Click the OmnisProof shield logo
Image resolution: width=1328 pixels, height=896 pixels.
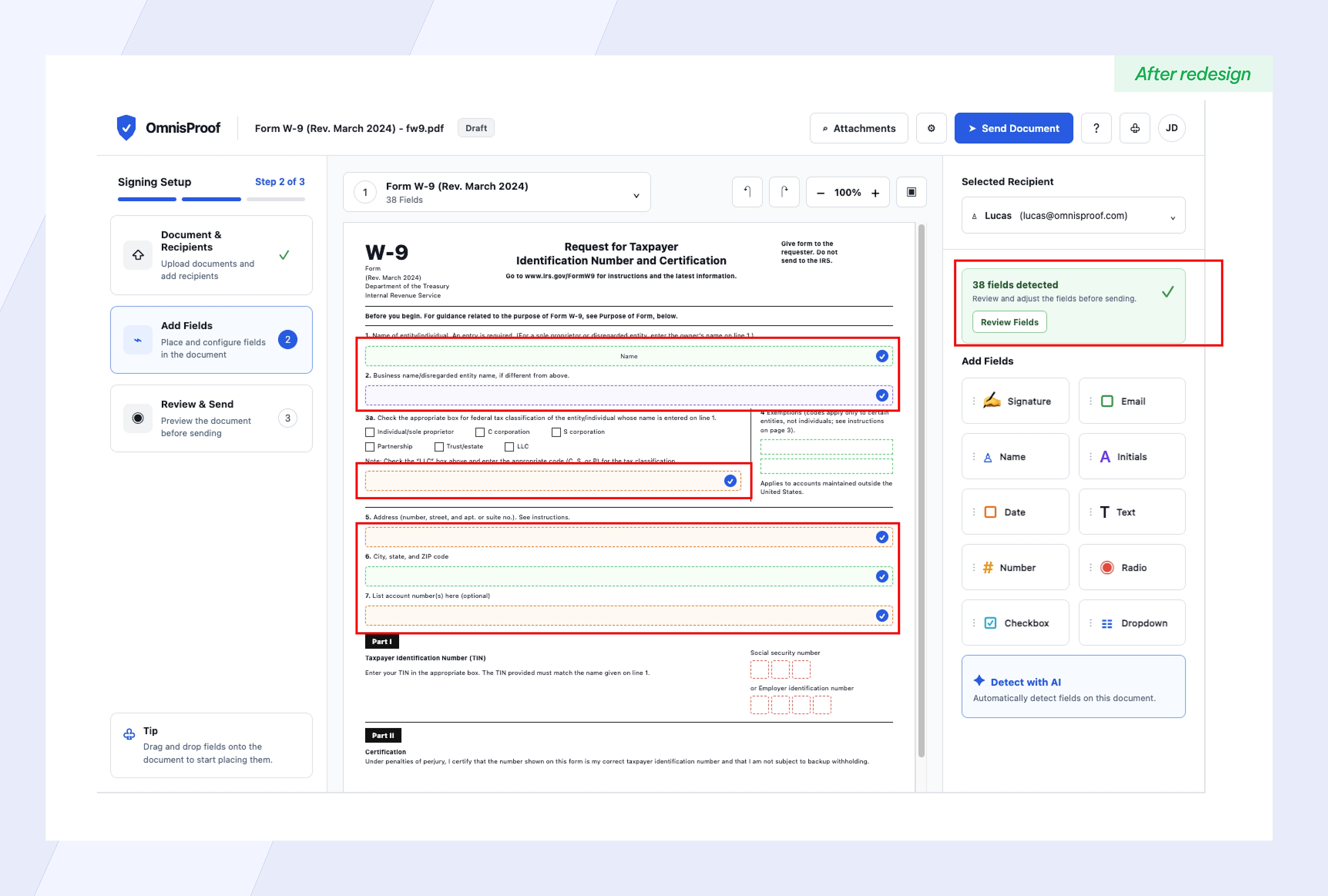(x=126, y=127)
